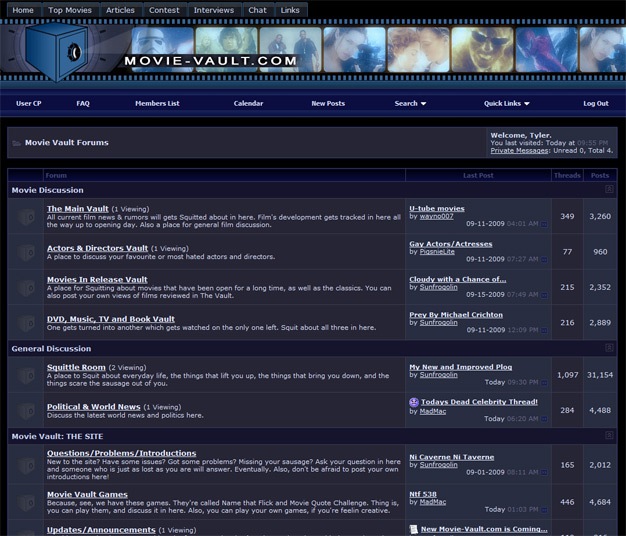The width and height of the screenshot is (626, 536).
Task: View PigsnieLite's profile
Action: tap(437, 252)
